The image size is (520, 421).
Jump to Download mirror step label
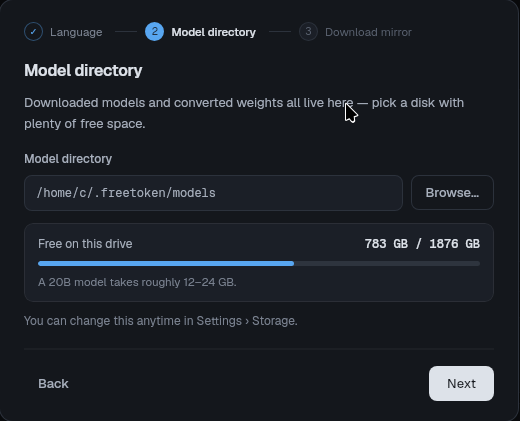pos(368,32)
